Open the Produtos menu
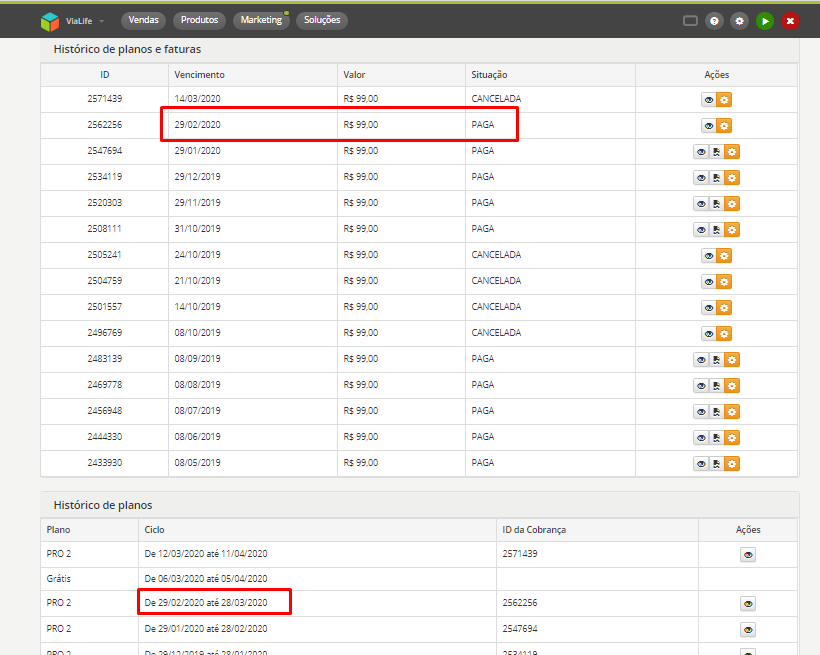Image resolution: width=820 pixels, height=655 pixels. click(x=199, y=20)
